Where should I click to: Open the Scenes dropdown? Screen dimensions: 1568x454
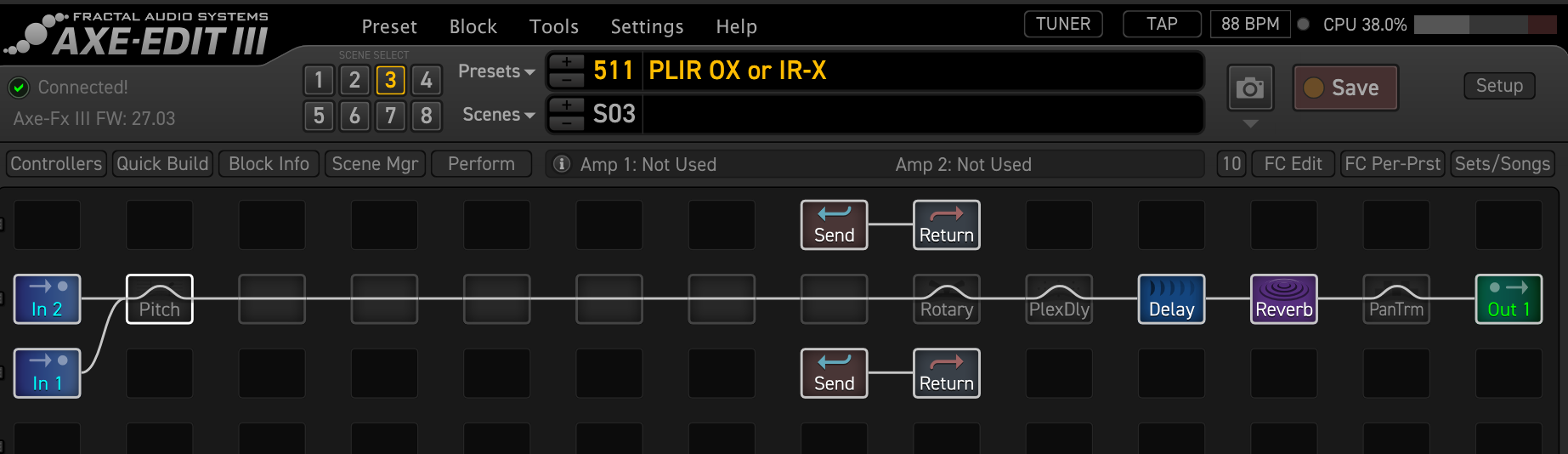click(x=498, y=115)
